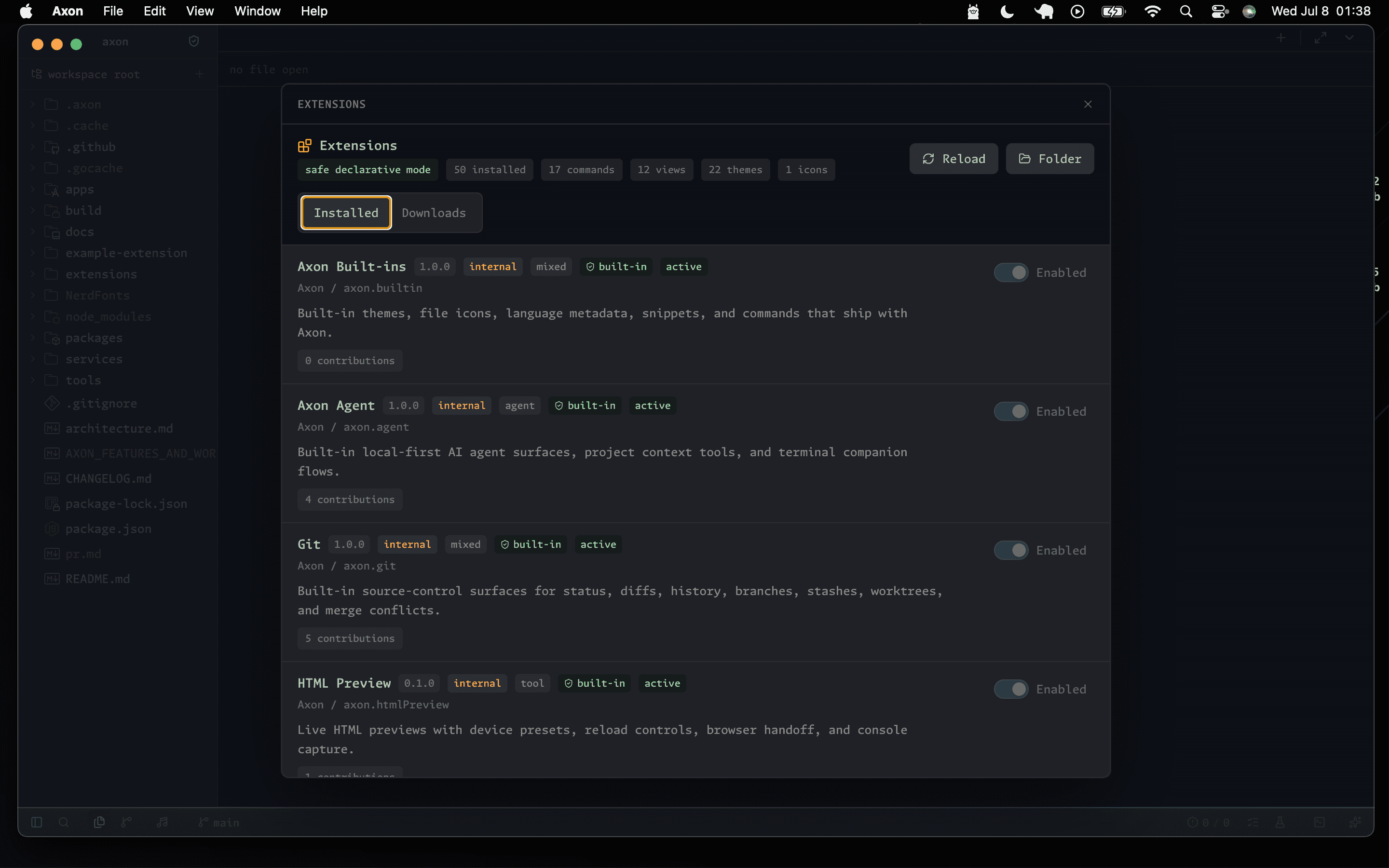
Task: Click the Folder button
Action: tap(1050, 159)
